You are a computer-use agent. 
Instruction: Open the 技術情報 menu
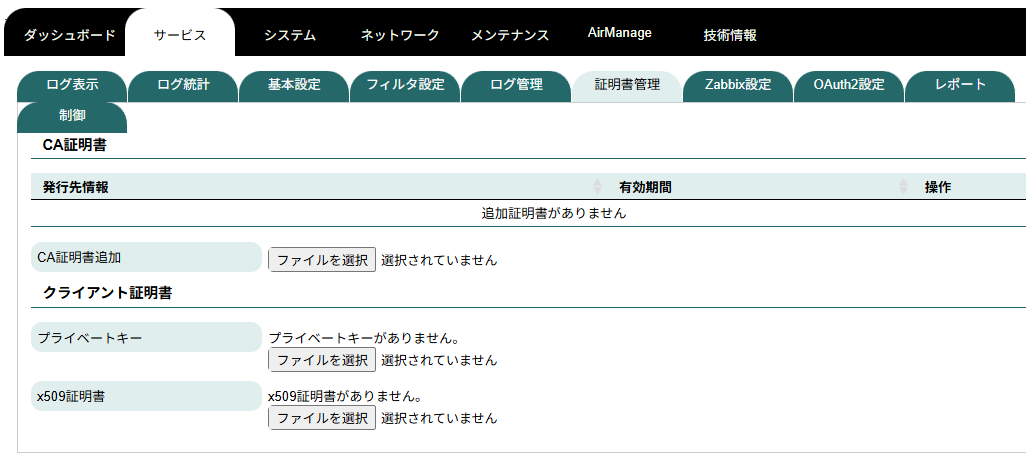[730, 35]
